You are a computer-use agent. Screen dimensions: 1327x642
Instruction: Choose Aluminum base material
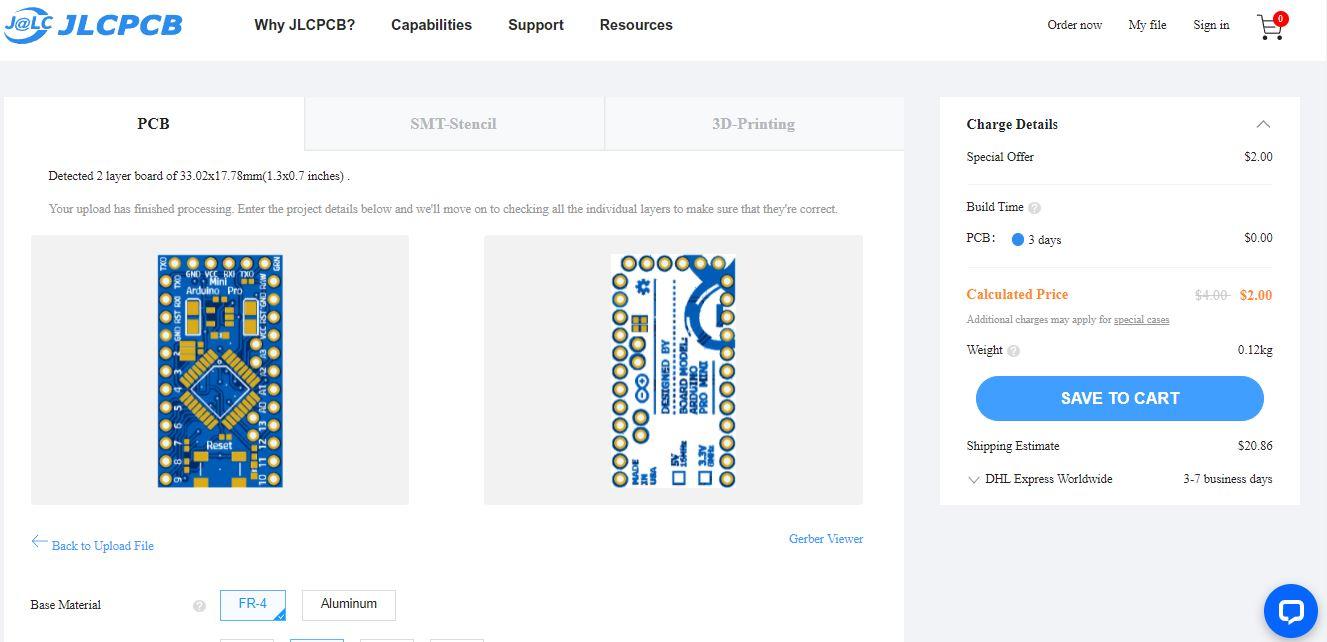349,605
